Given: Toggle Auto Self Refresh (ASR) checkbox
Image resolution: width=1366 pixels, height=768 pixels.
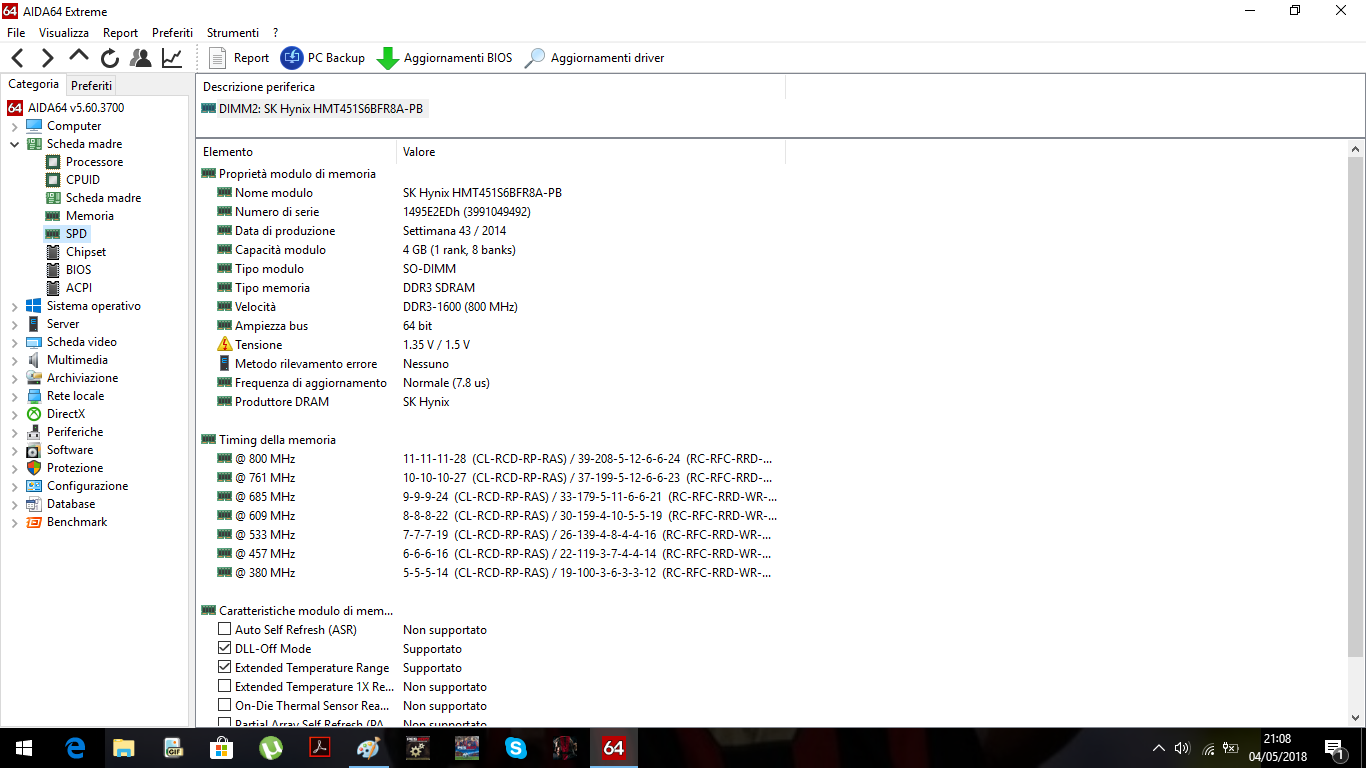Looking at the screenshot, I should point(224,630).
